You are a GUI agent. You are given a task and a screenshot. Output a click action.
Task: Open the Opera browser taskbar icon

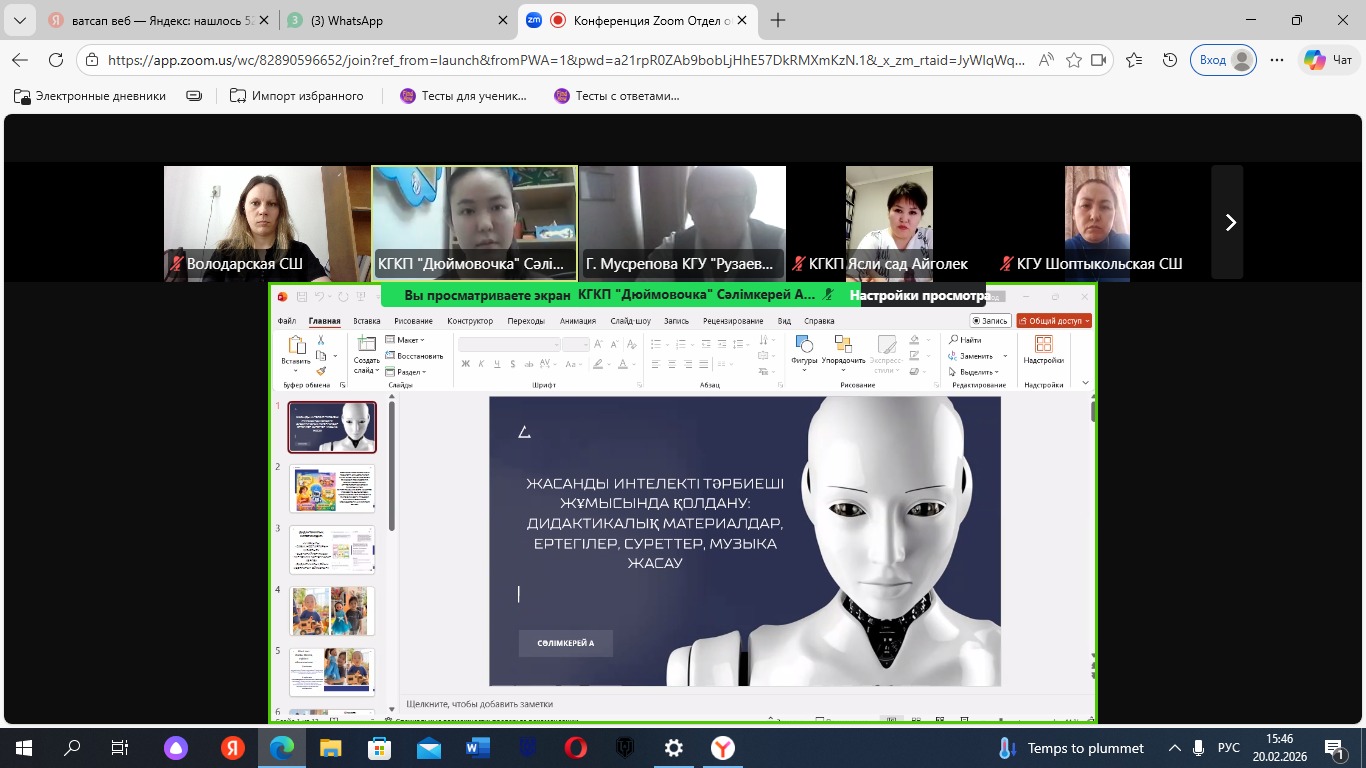[x=575, y=748]
